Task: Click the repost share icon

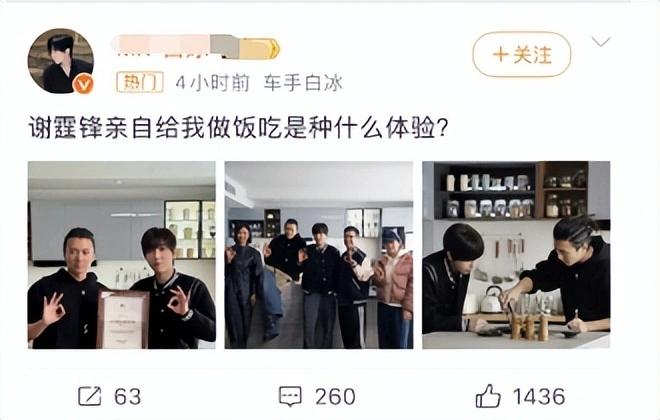Action: coord(90,396)
